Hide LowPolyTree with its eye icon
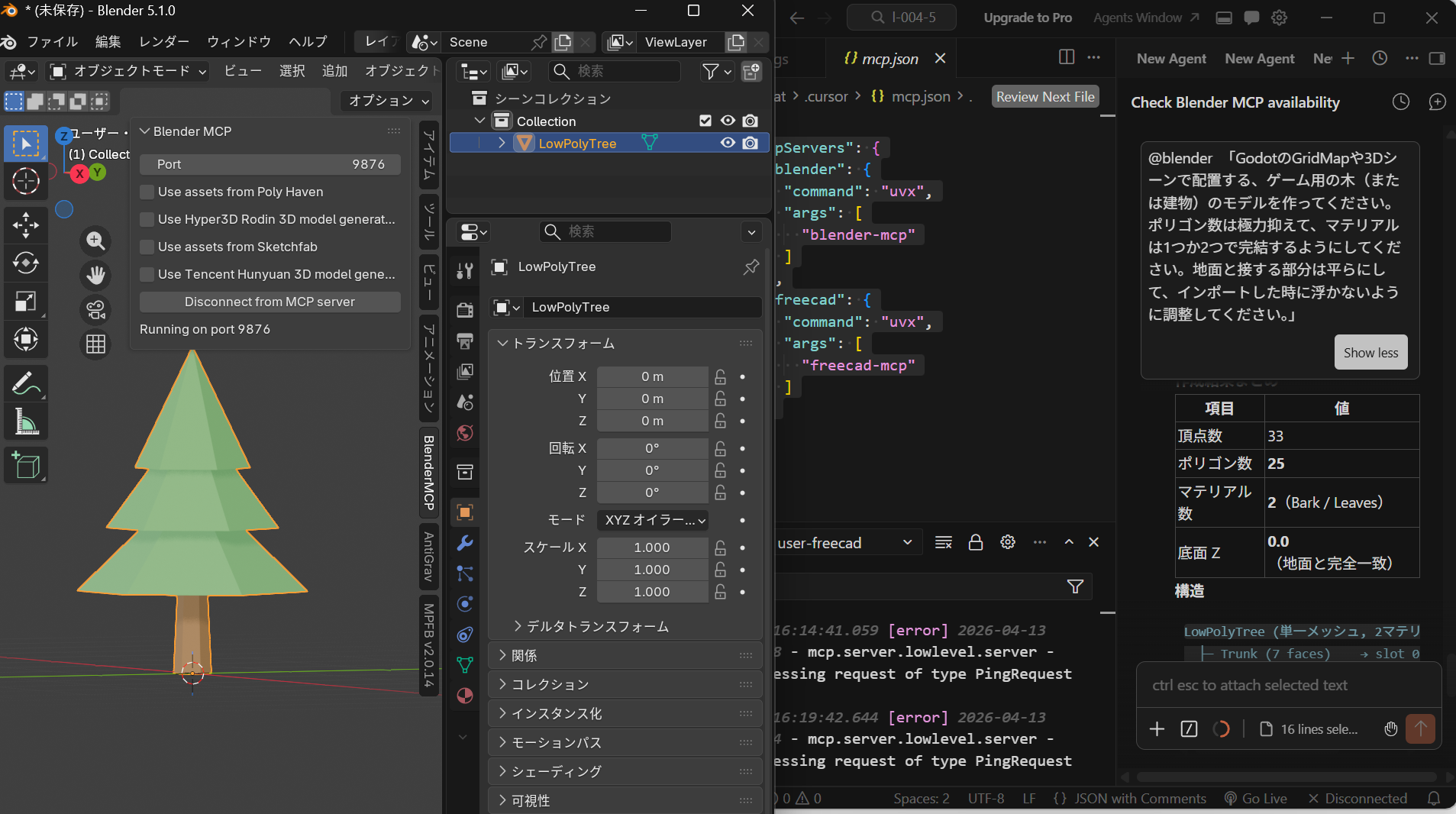This screenshot has height=814, width=1456. pyautogui.click(x=728, y=143)
